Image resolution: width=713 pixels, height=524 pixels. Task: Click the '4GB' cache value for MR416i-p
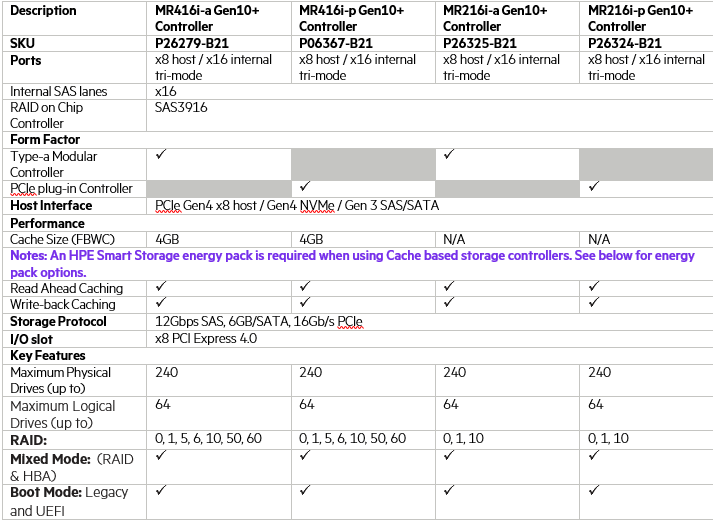coord(311,239)
